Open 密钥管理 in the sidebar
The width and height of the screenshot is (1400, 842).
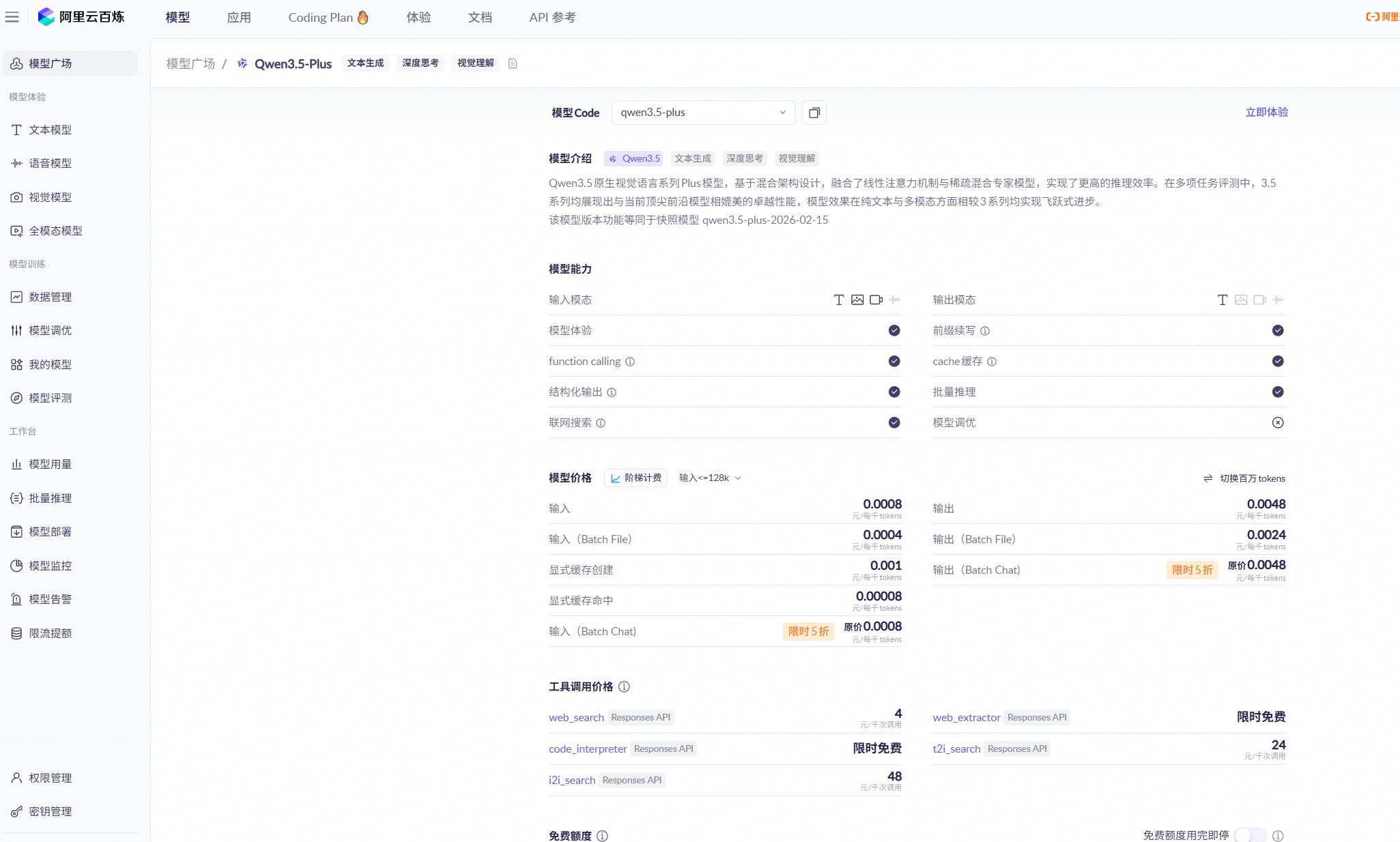[50, 811]
